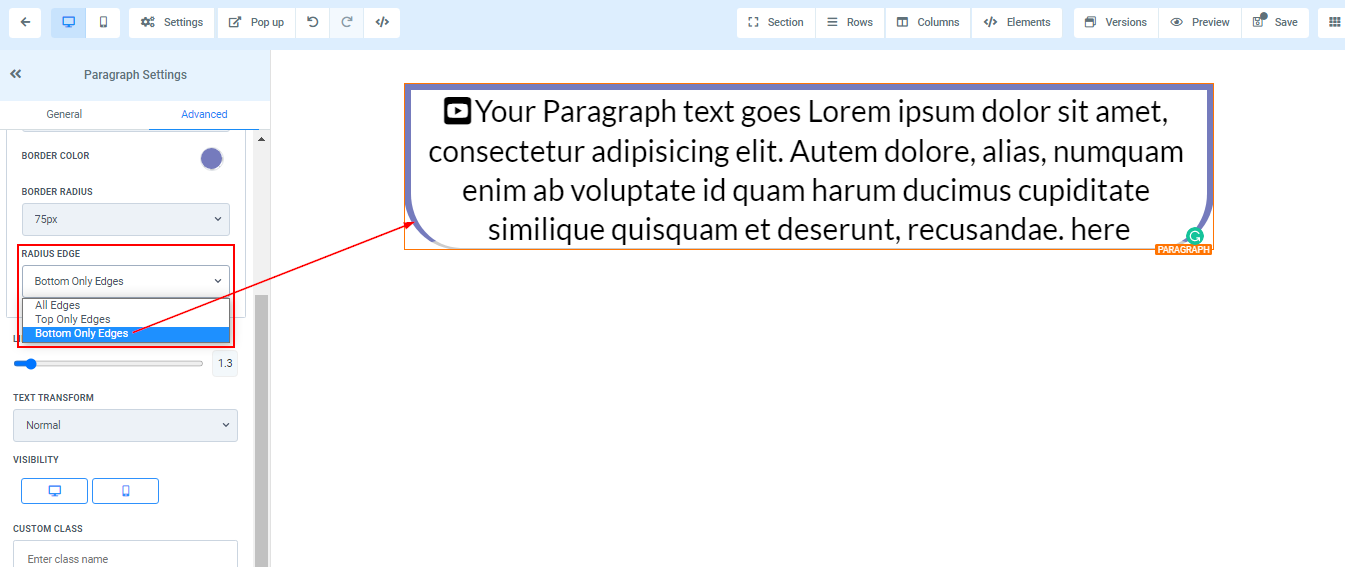Toggle mobile visibility button
The width and height of the screenshot is (1345, 567).
tap(125, 491)
